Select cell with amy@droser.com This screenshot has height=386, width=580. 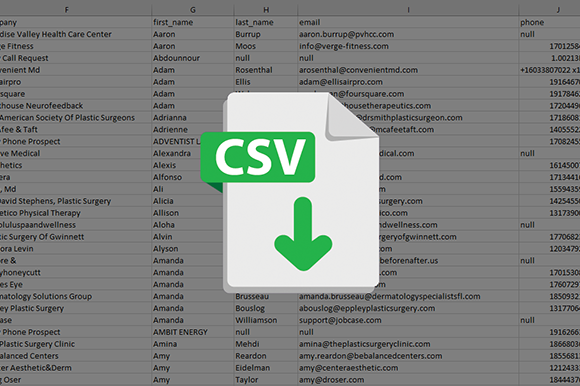(408, 380)
